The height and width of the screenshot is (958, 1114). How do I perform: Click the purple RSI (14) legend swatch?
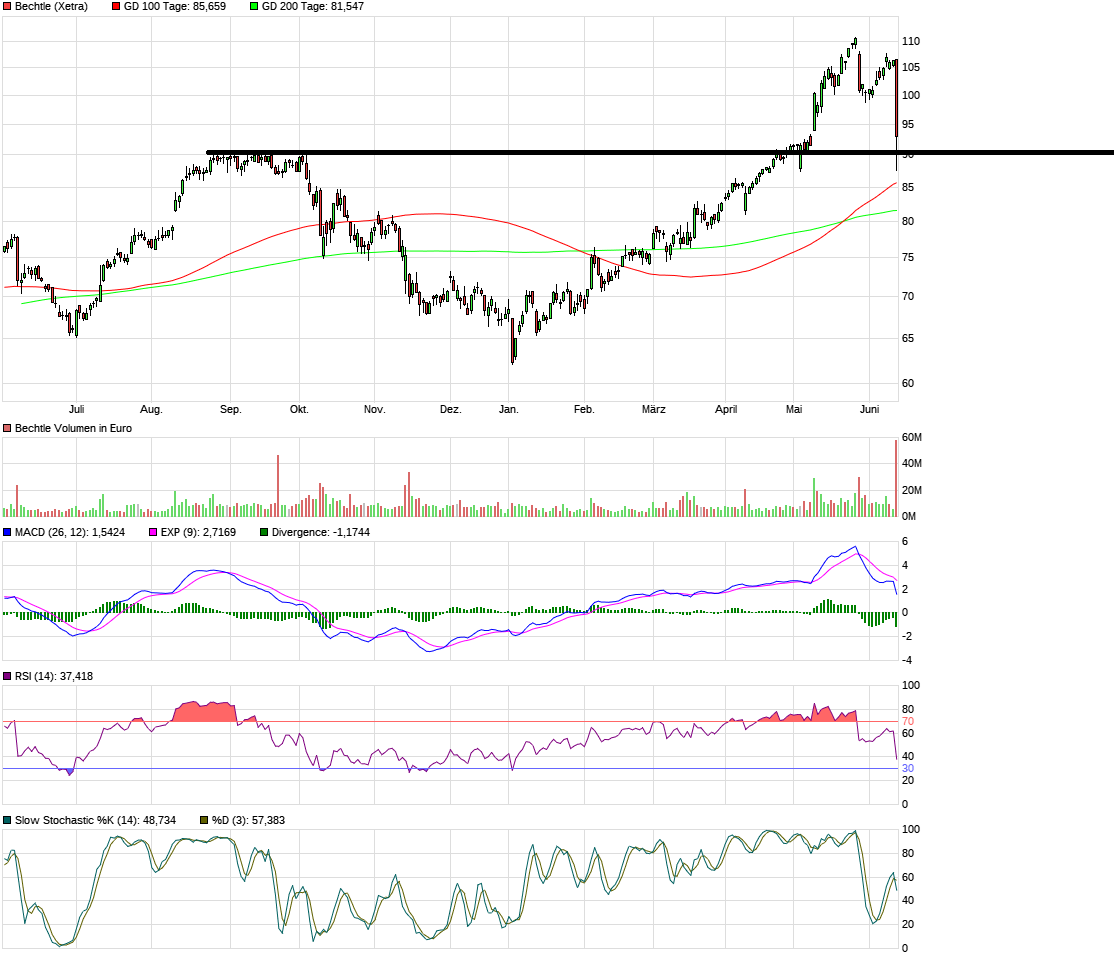pyautogui.click(x=8, y=676)
